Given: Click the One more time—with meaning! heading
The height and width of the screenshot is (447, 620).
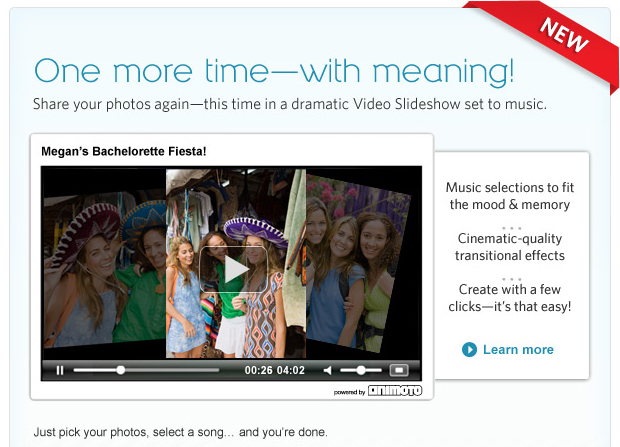Looking at the screenshot, I should [x=274, y=72].
